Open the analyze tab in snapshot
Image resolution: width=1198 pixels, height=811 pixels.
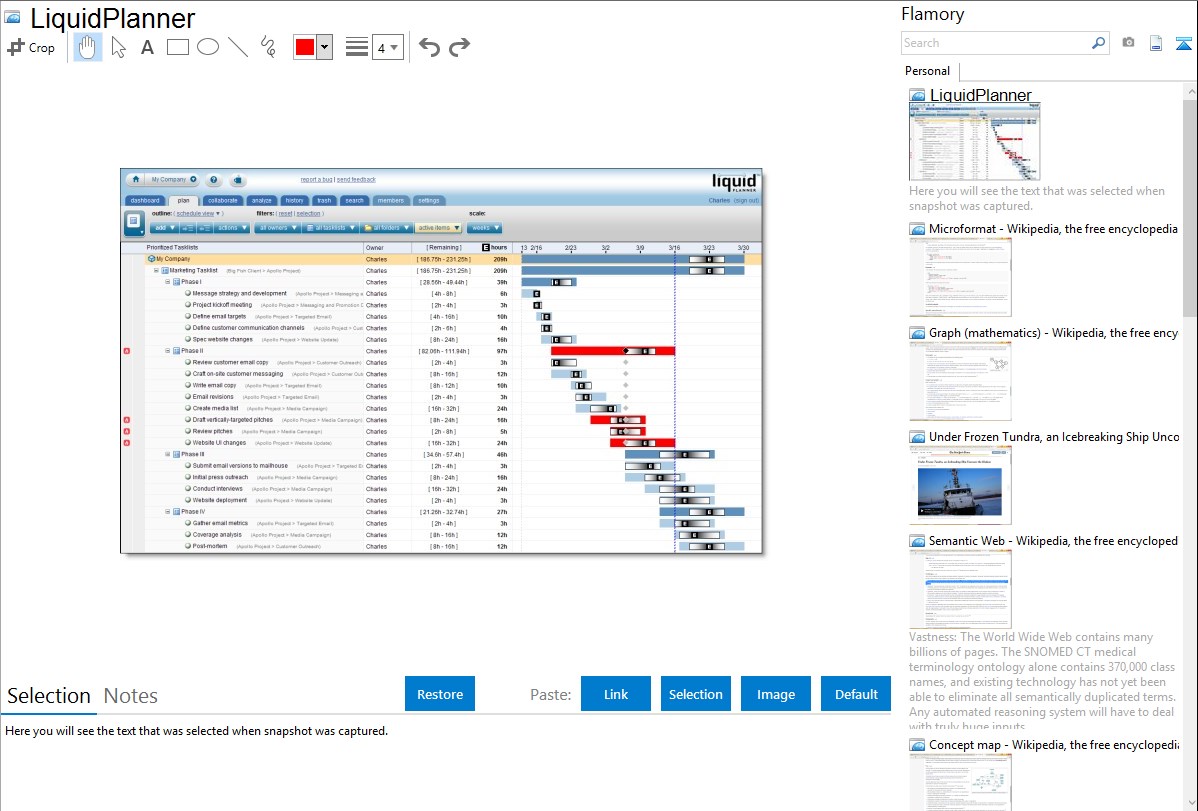pos(261,200)
